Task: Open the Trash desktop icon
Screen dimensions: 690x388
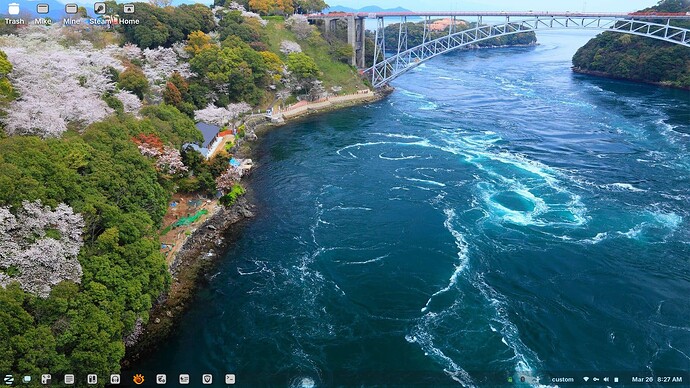Action: tap(14, 13)
